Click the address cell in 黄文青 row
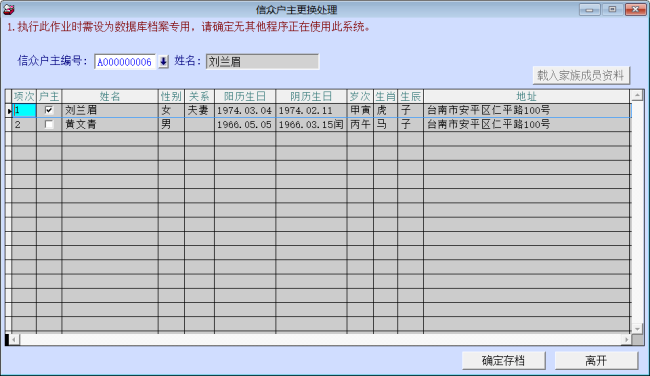650x376 pixels. 526,124
